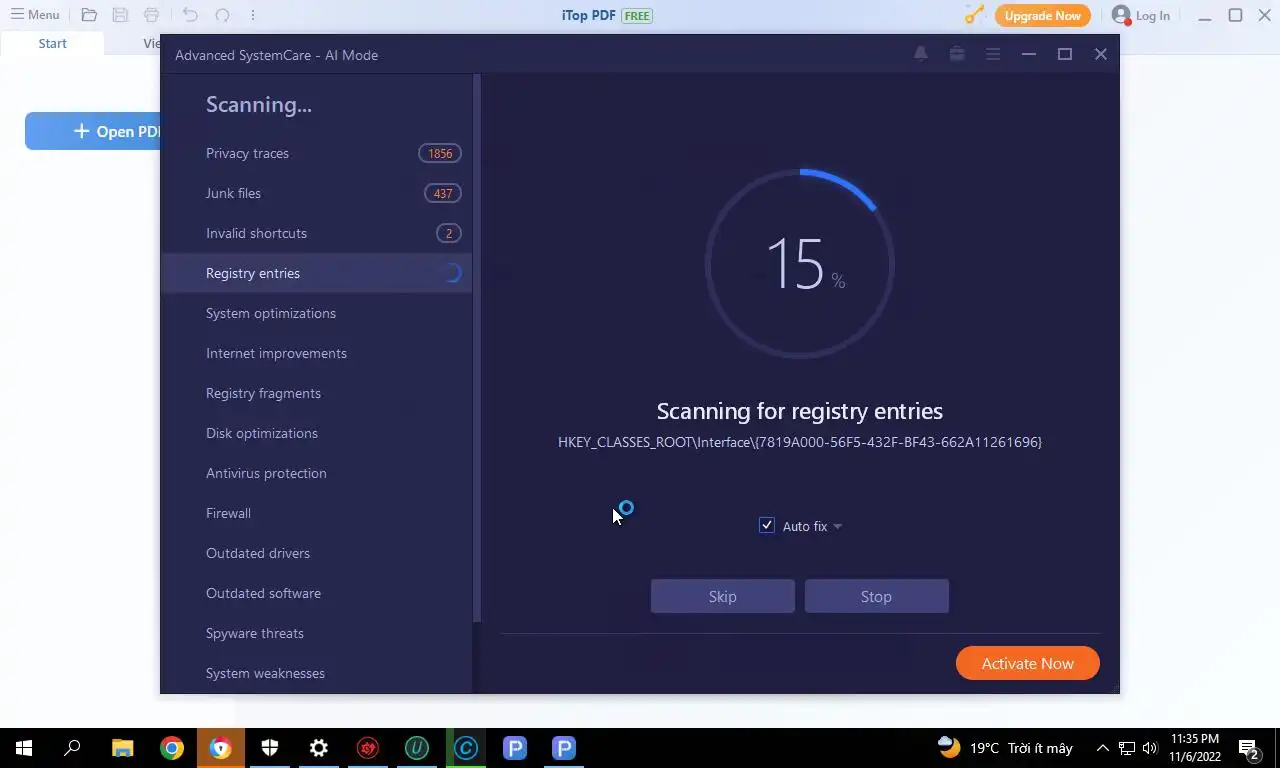Open the hamburger options menu in Advanced SystemCare
Image resolution: width=1280 pixels, height=768 pixels.
coord(993,54)
